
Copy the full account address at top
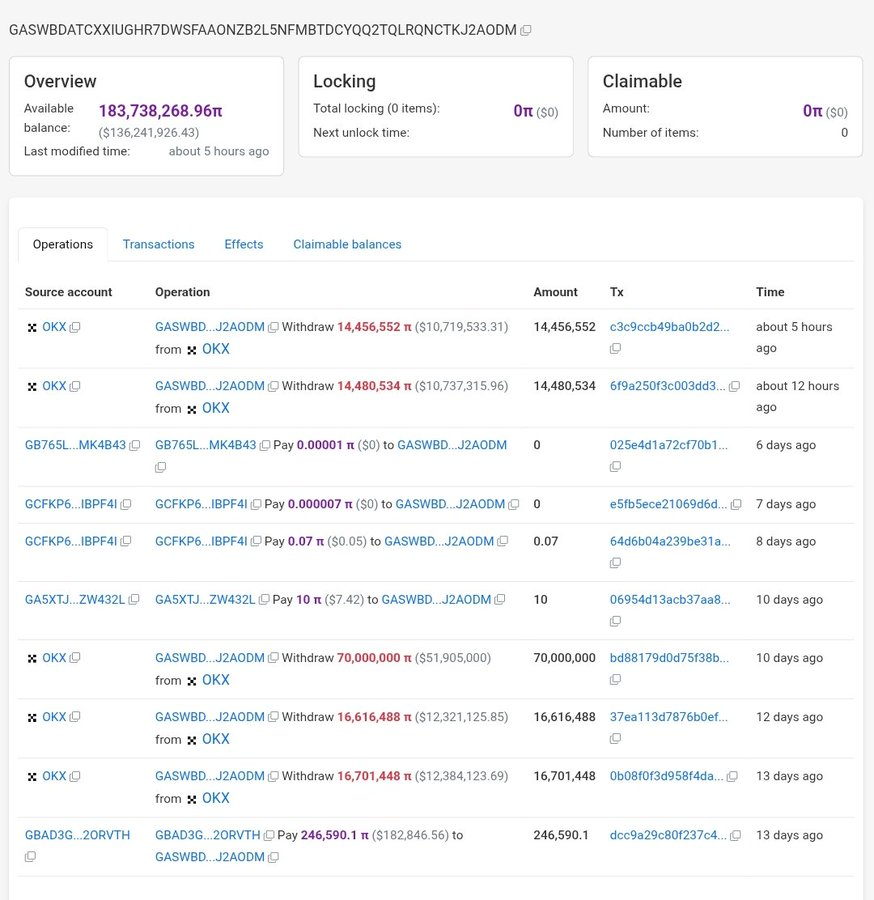[526, 30]
